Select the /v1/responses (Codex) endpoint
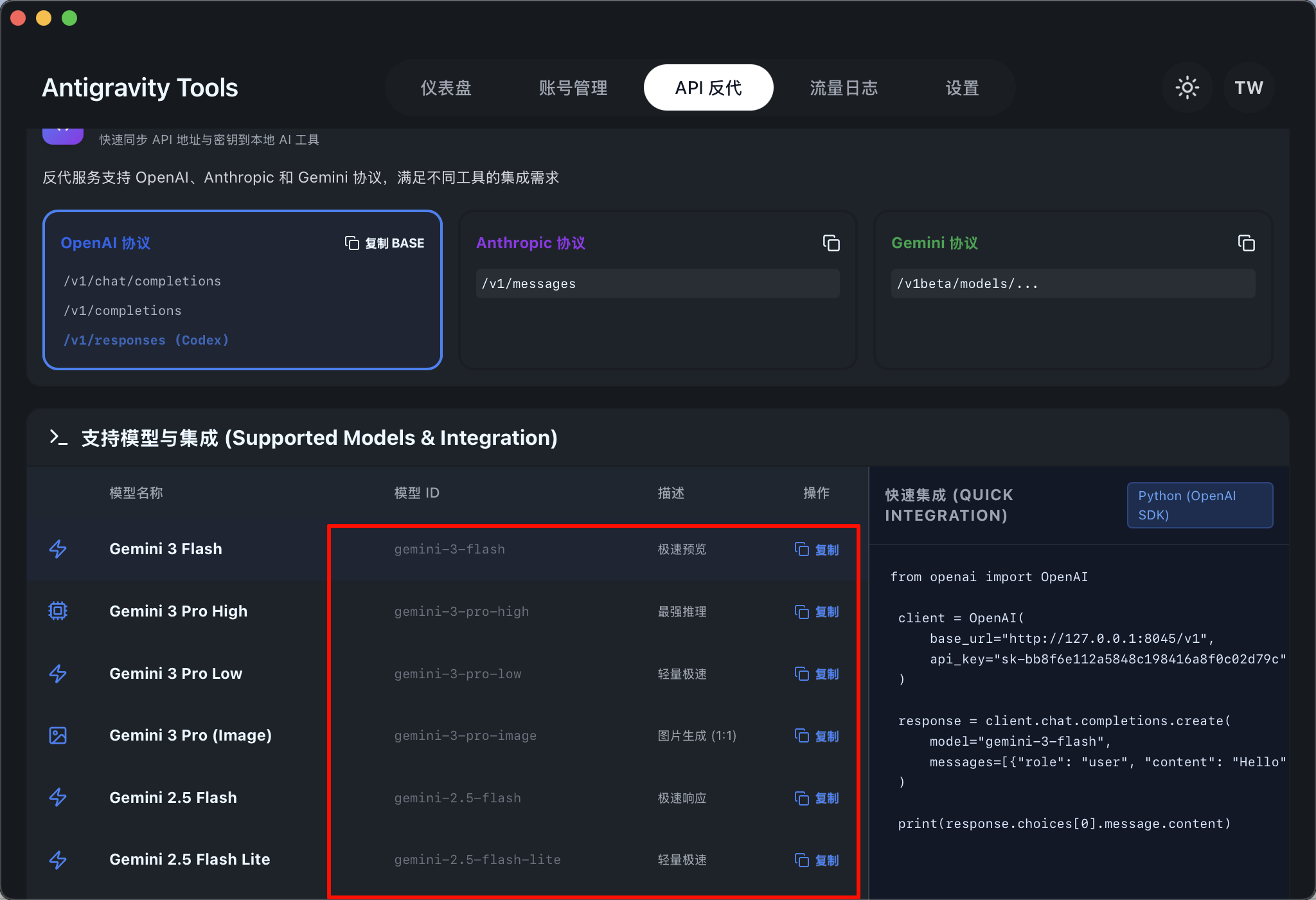This screenshot has height=900, width=1316. tap(146, 340)
